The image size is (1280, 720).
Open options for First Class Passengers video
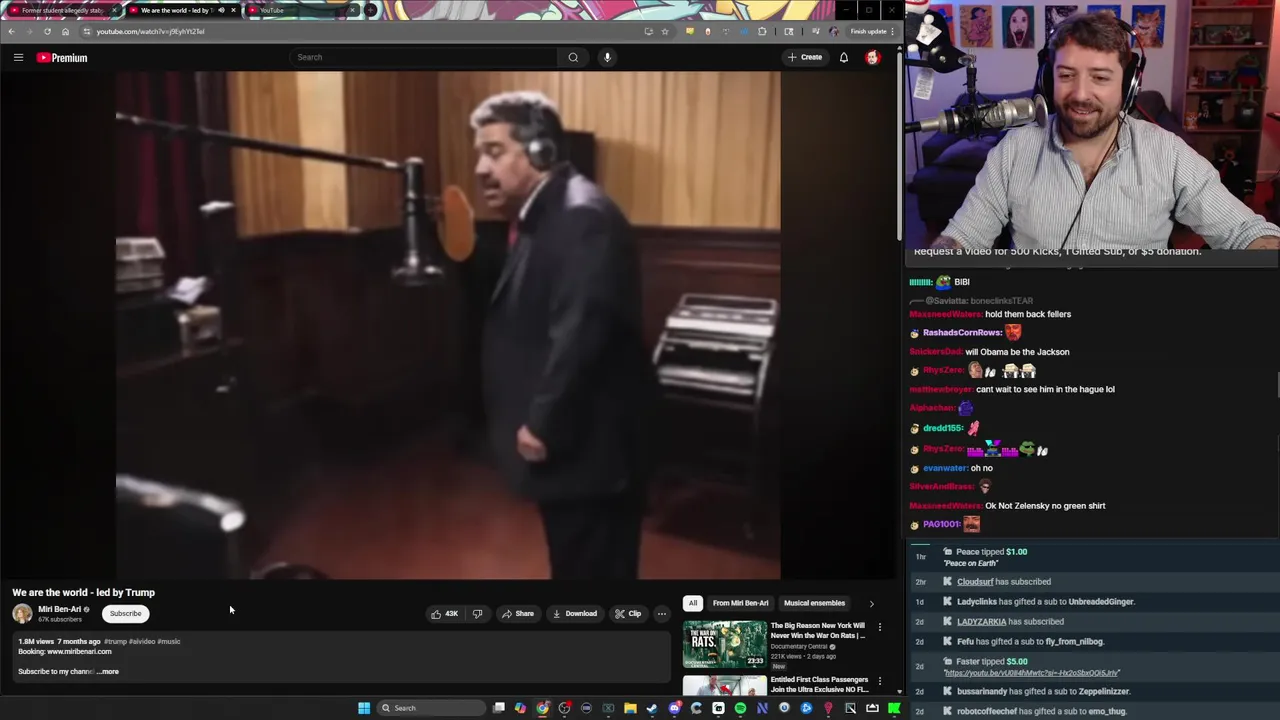880,681
